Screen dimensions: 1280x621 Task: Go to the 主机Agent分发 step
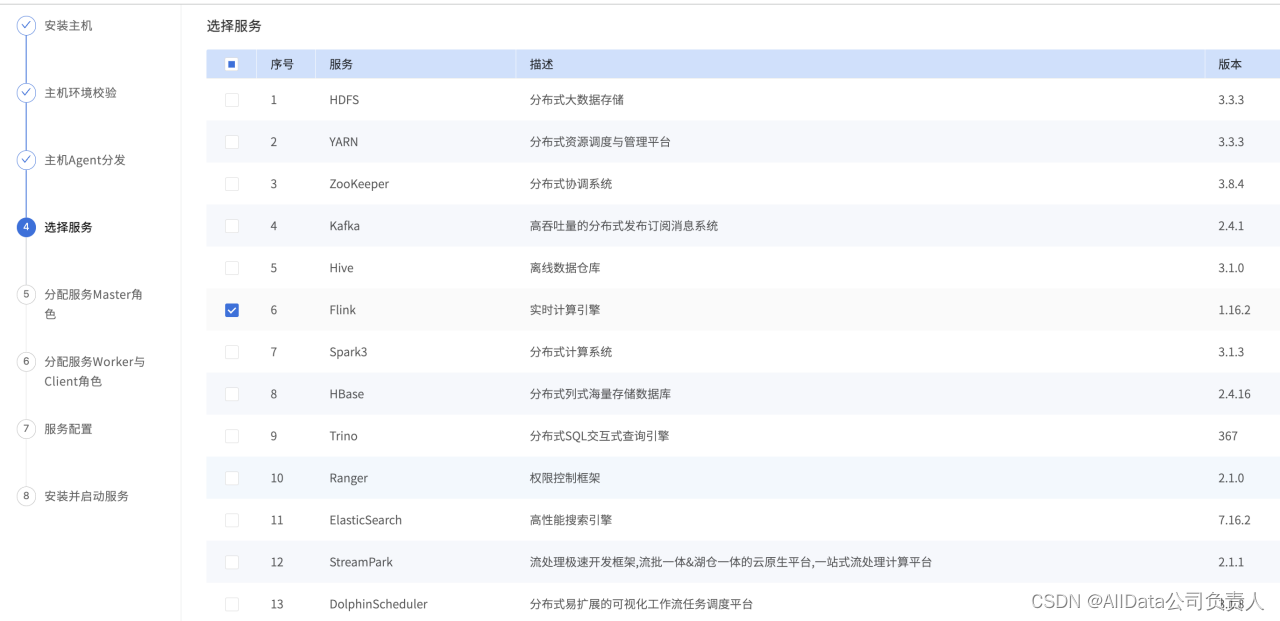point(85,160)
